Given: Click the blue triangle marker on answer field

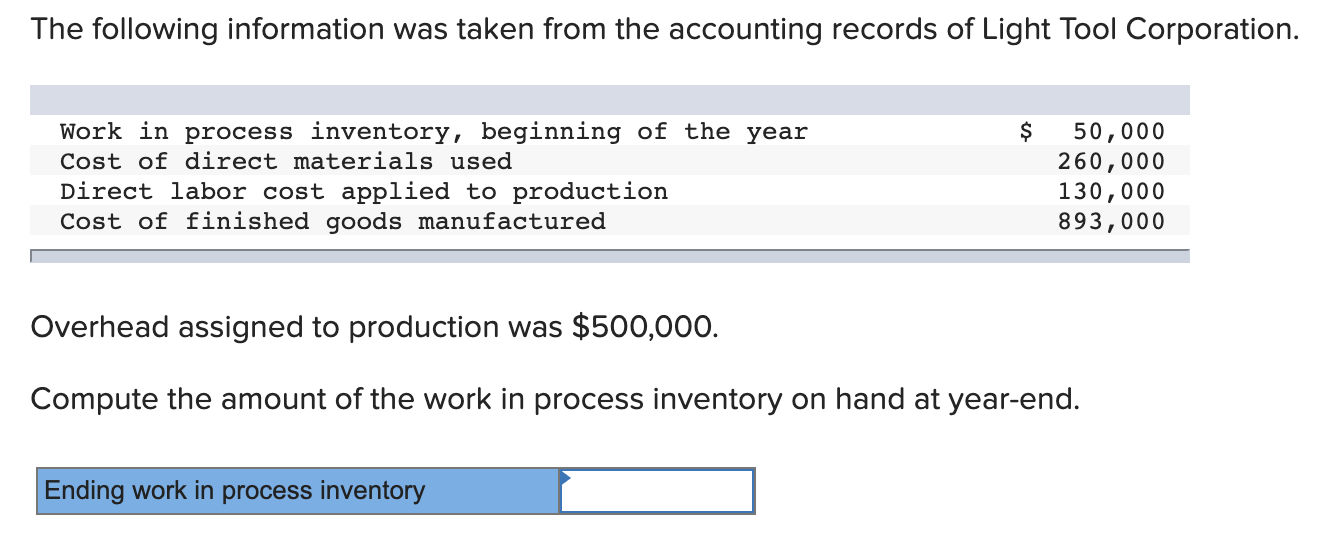Looking at the screenshot, I should click(x=565, y=477).
